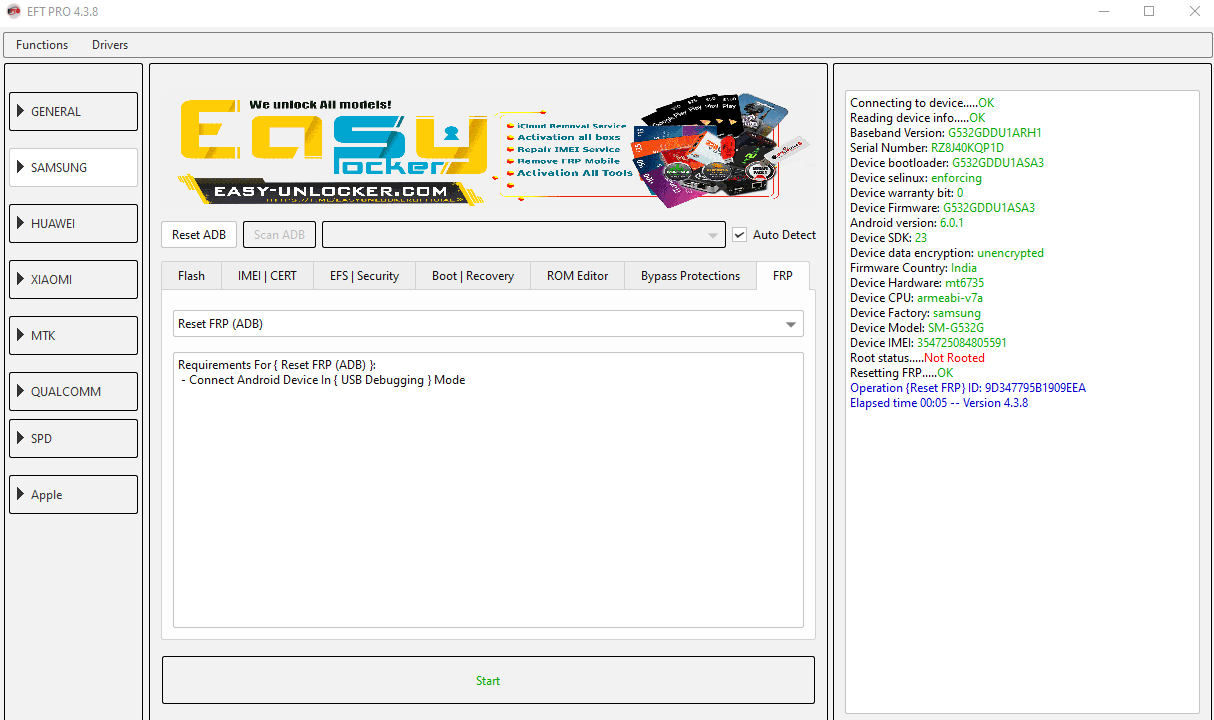1214x720 pixels.
Task: Click the Start button
Action: 488,680
